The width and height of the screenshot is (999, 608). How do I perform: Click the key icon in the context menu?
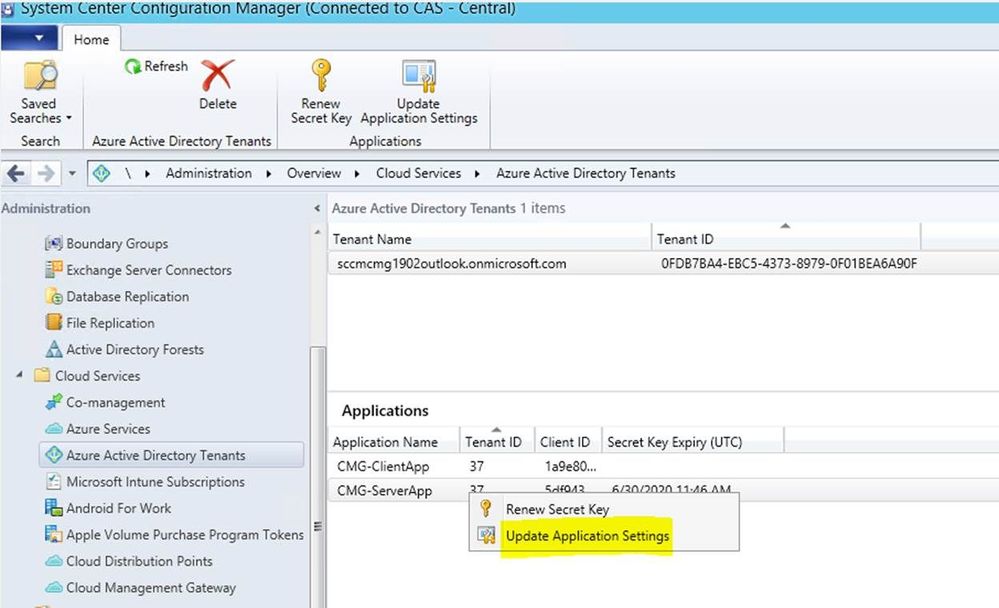click(x=485, y=509)
